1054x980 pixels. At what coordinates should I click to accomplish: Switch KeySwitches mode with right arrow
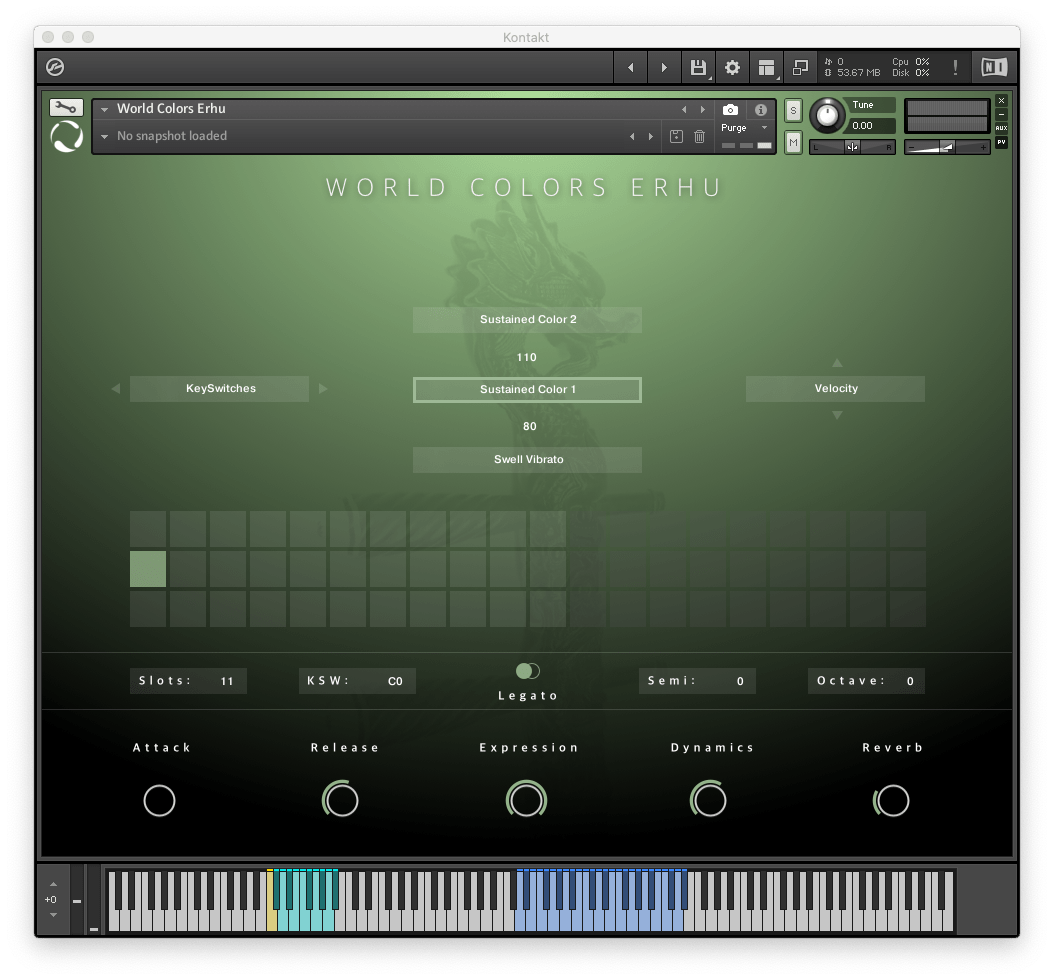pyautogui.click(x=323, y=389)
